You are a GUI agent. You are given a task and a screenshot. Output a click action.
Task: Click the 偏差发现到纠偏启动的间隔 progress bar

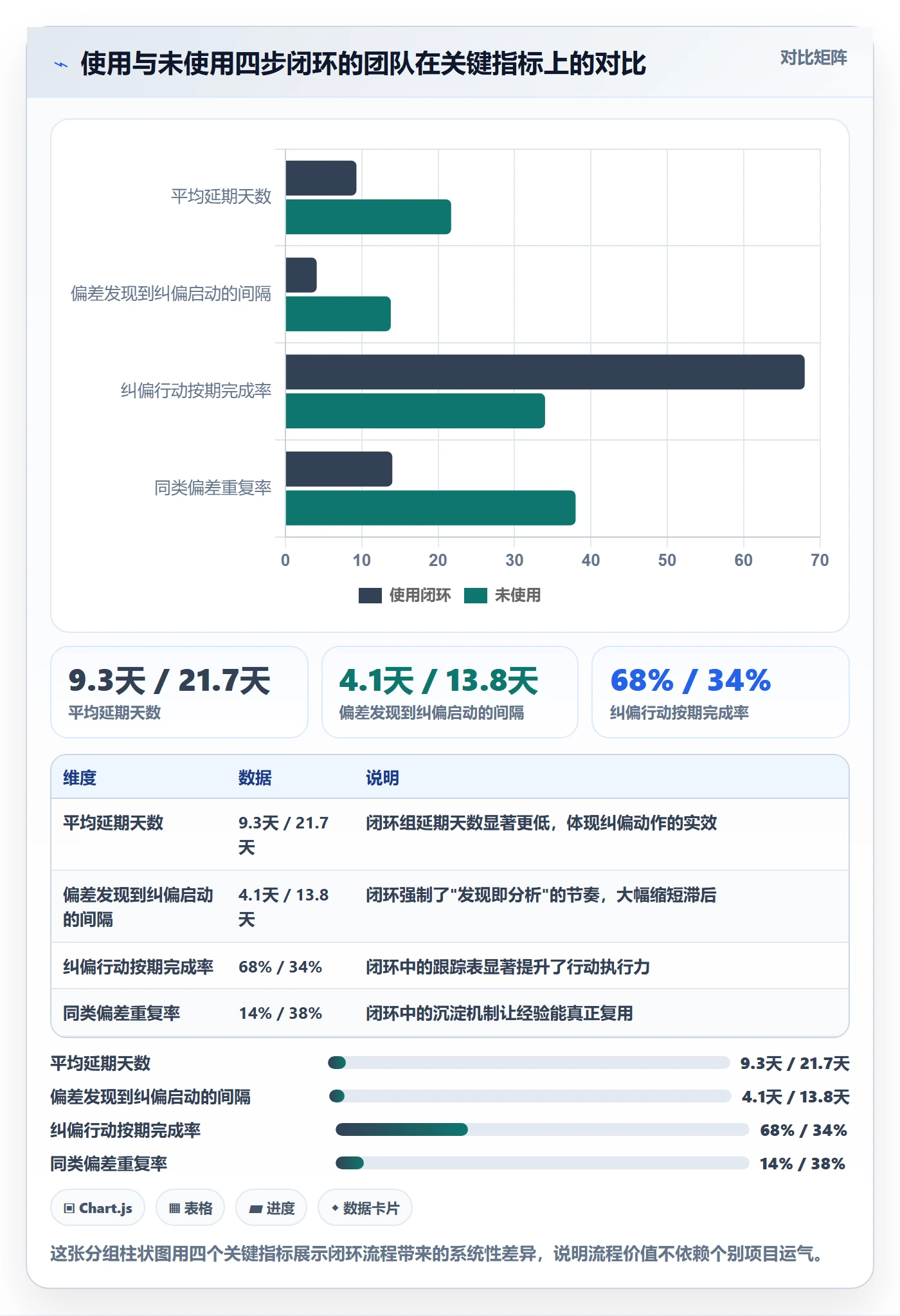pyautogui.click(x=530, y=1096)
